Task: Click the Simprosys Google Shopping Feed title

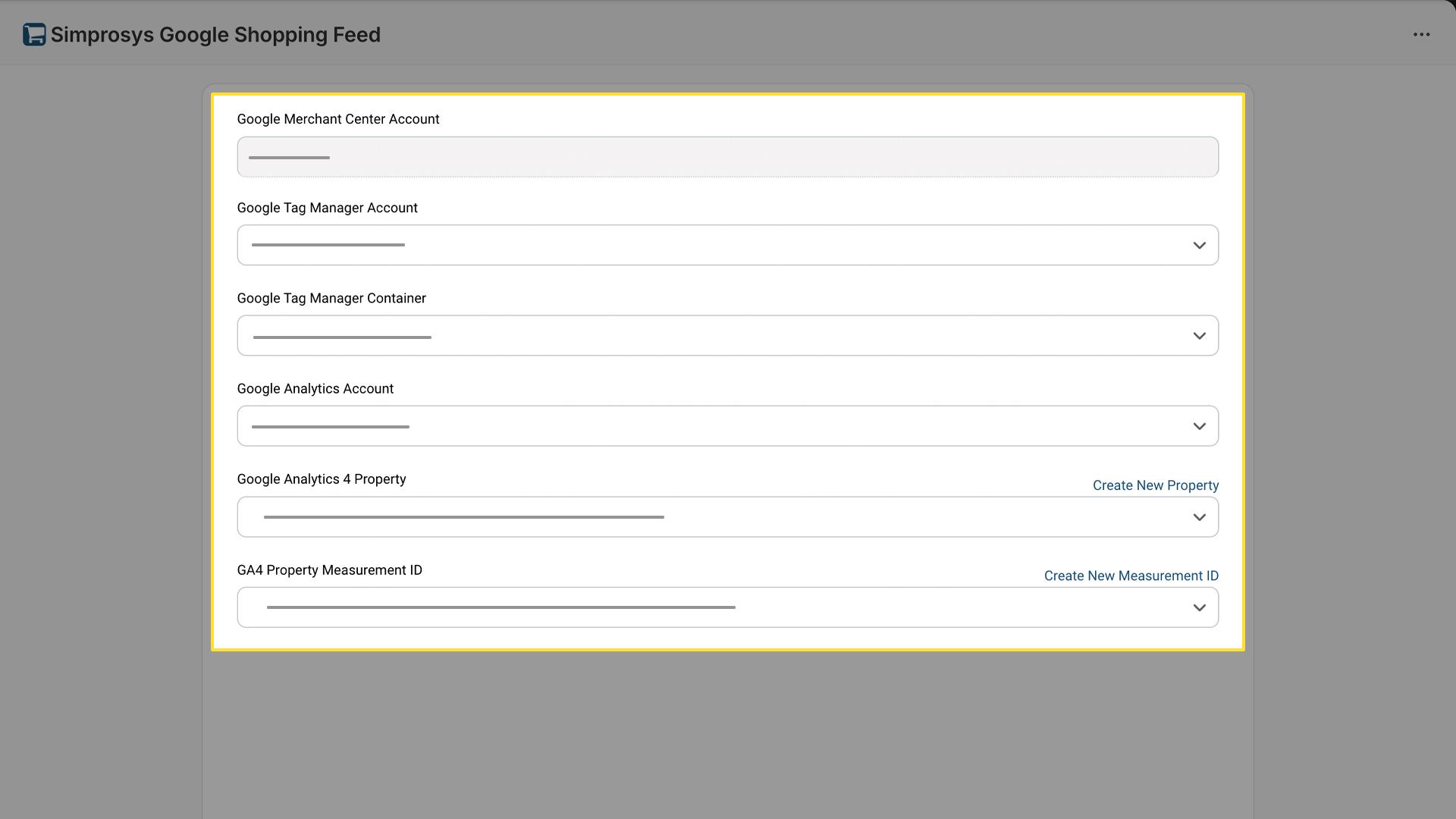Action: [x=215, y=35]
